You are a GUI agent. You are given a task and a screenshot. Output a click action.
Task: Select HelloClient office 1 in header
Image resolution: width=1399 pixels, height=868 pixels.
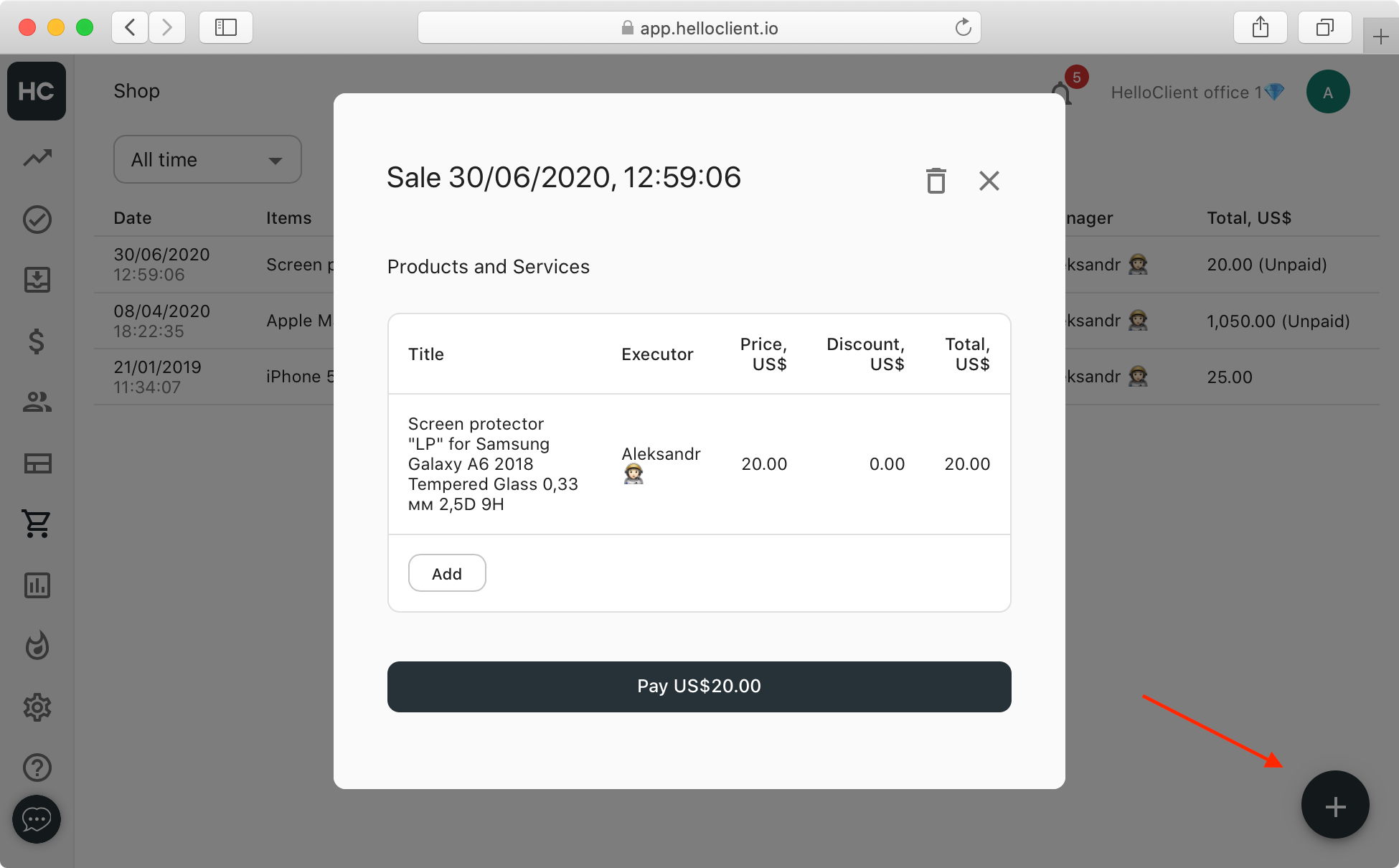[1197, 93]
